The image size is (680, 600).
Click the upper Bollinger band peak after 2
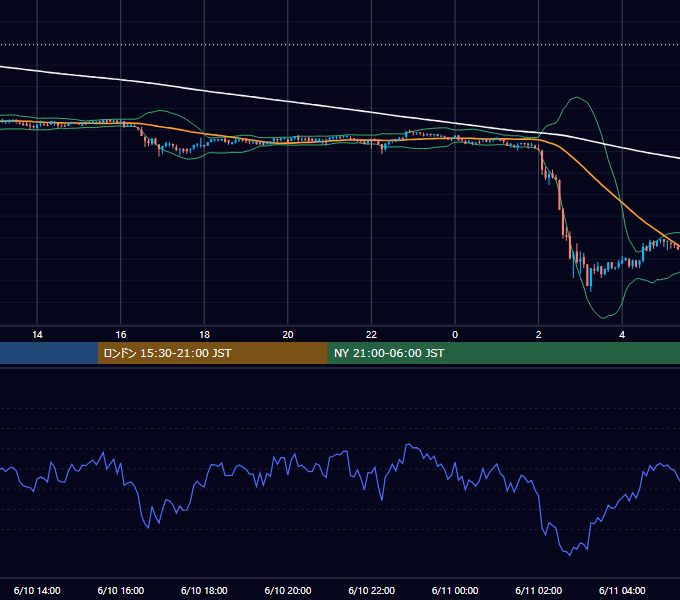pyautogui.click(x=577, y=98)
